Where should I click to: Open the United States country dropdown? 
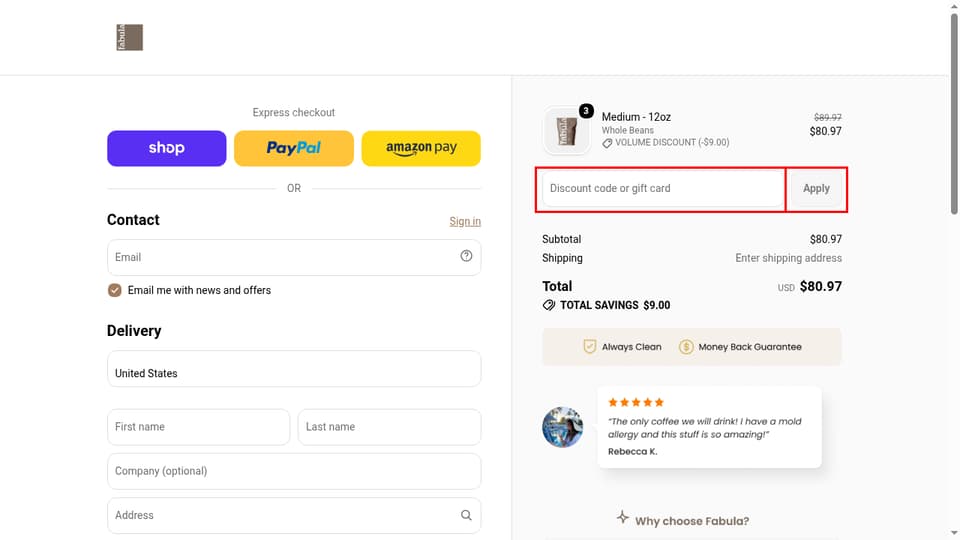(294, 369)
